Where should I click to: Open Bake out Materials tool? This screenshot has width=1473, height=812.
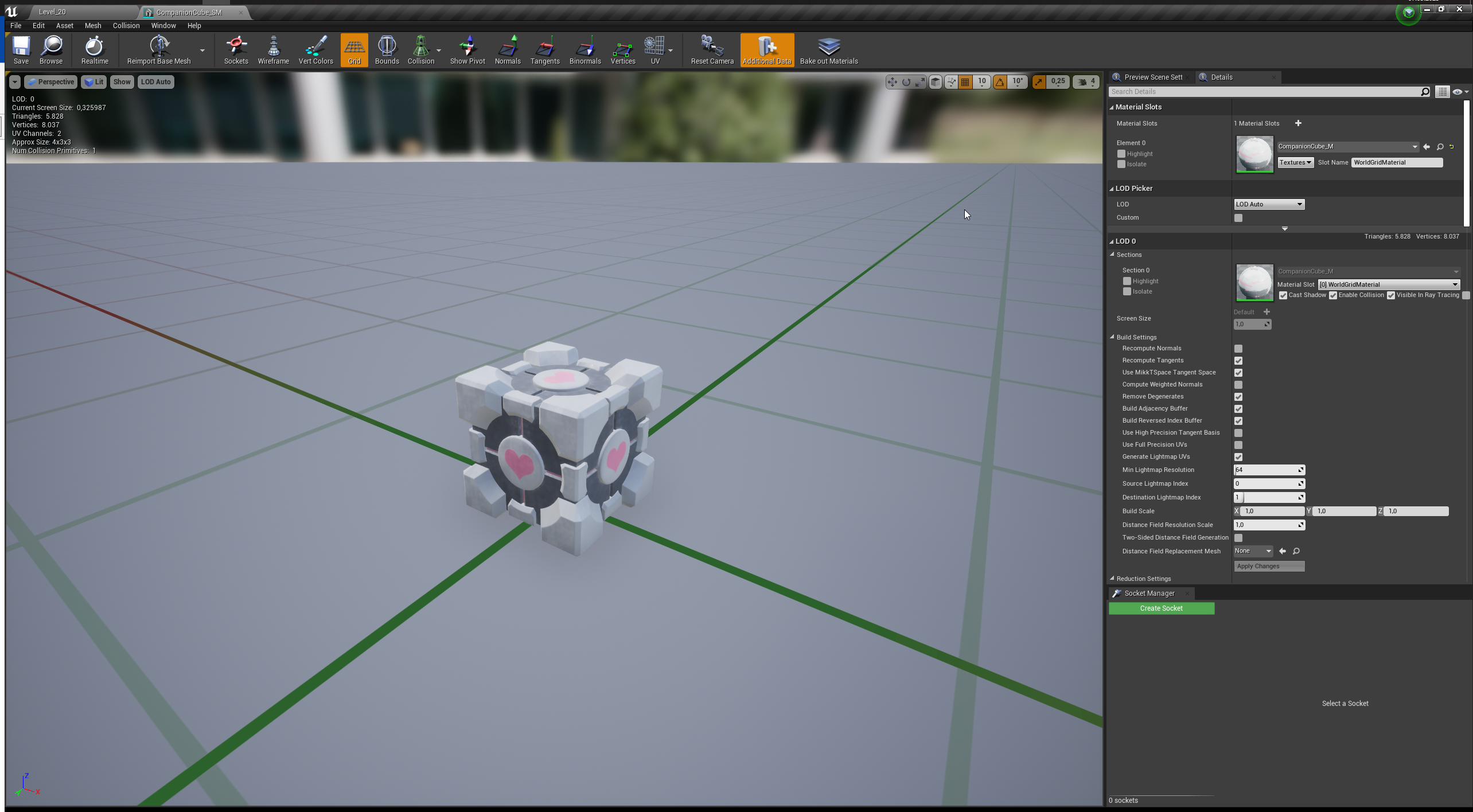(829, 49)
